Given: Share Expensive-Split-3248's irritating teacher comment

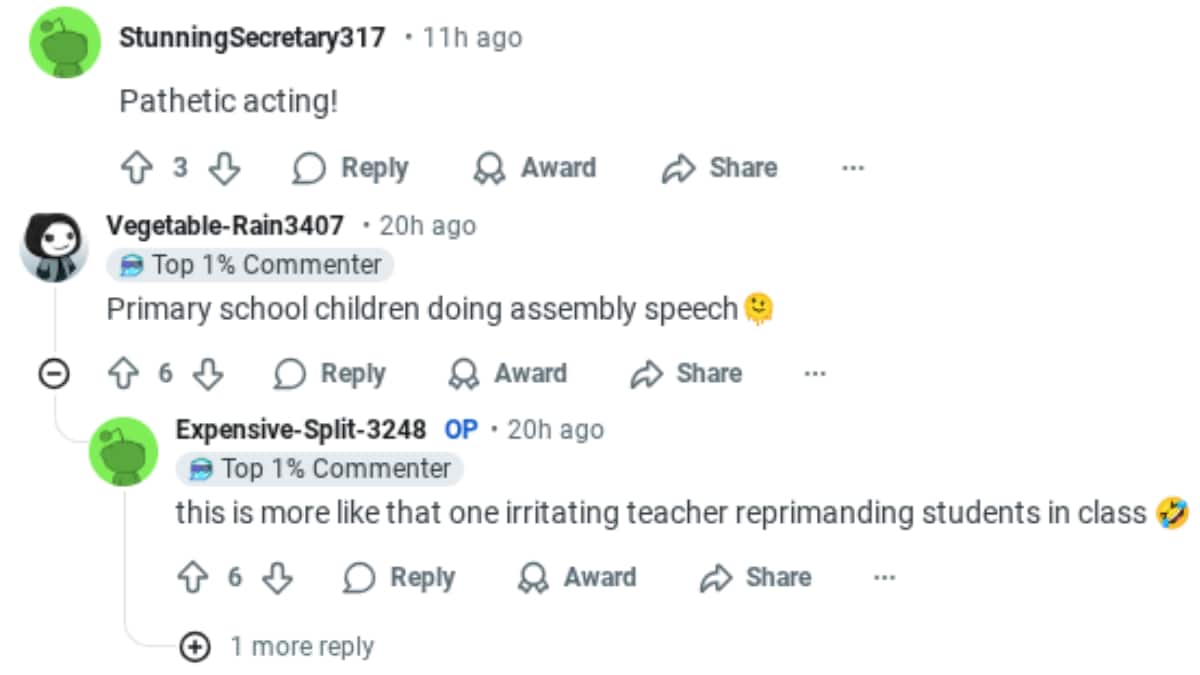Looking at the screenshot, I should pos(756,578).
